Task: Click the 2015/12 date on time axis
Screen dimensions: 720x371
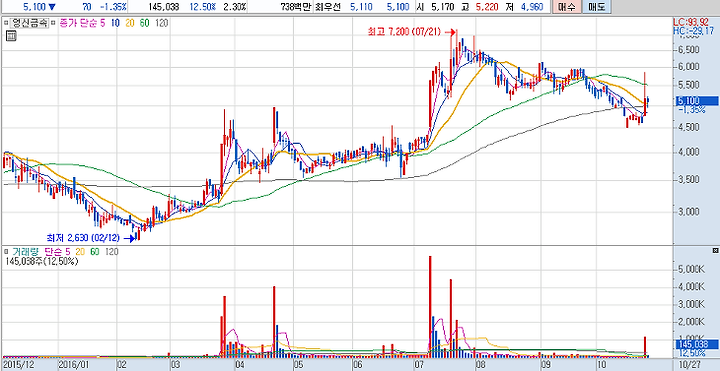Action: (18, 365)
